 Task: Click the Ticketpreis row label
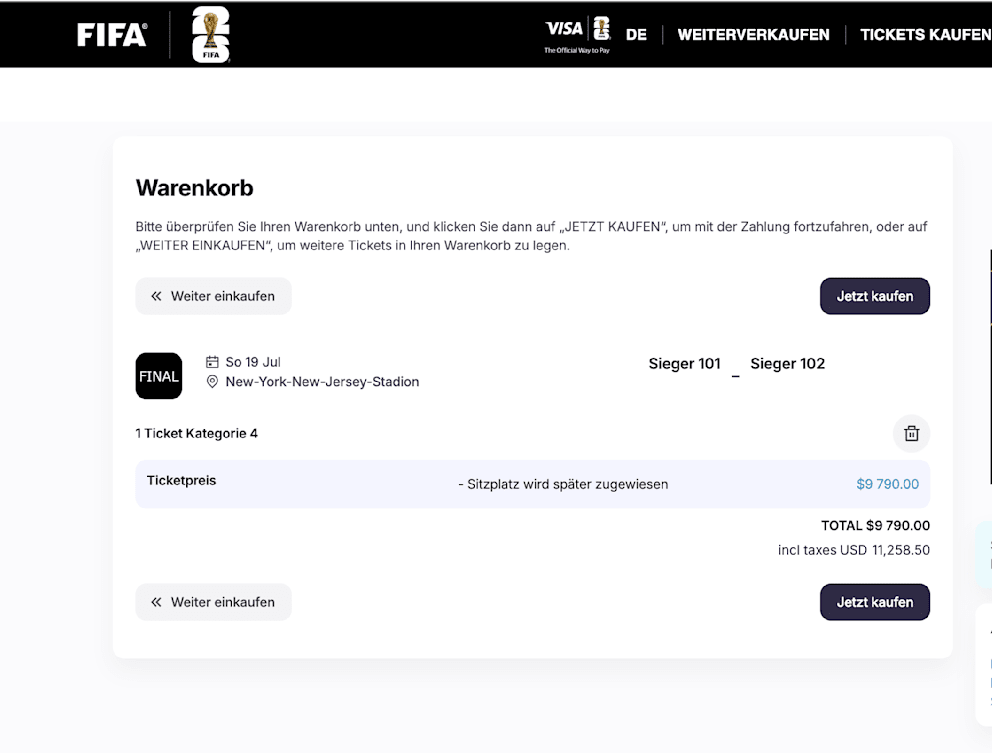[182, 481]
